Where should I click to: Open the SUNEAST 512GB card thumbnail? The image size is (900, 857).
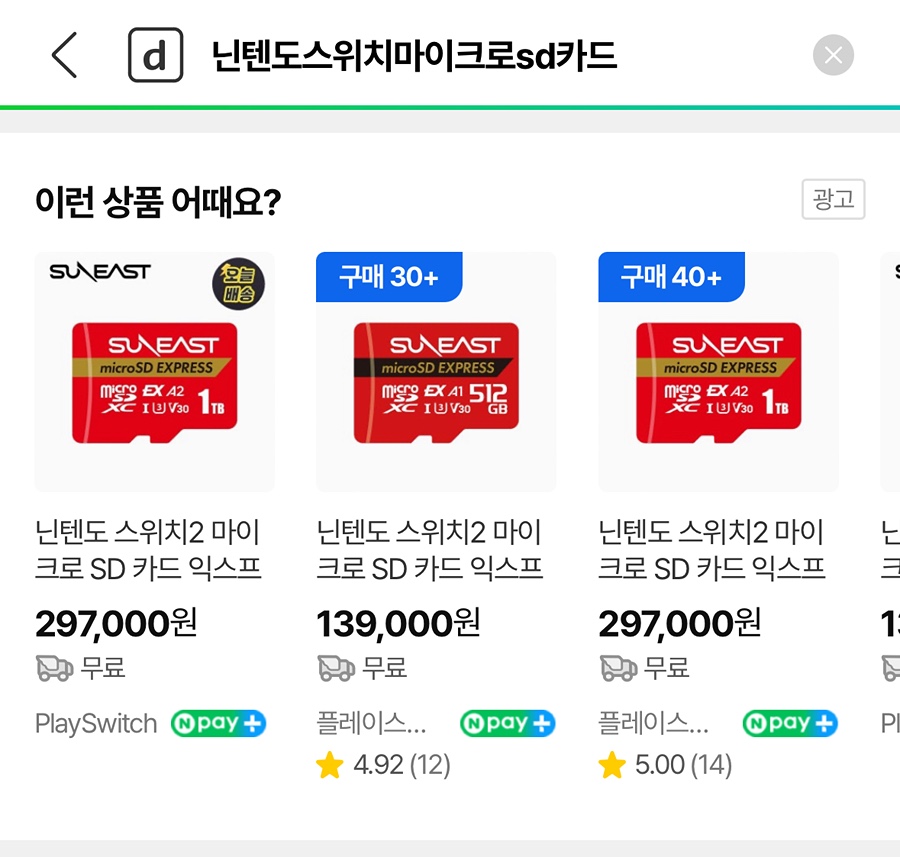(x=436, y=371)
